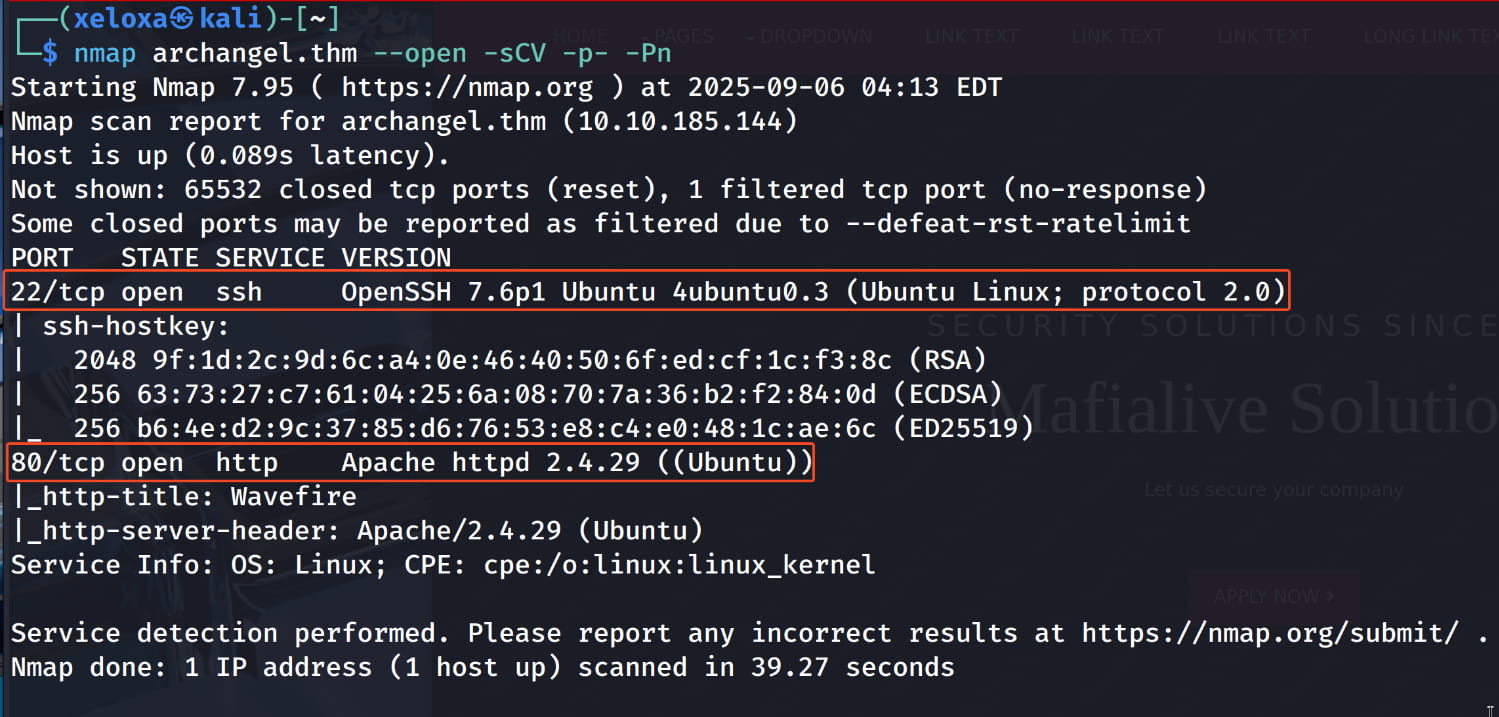Image resolution: width=1499 pixels, height=717 pixels.
Task: Click the text cursor mark in the bottom-right corner
Action: click(x=1490, y=708)
